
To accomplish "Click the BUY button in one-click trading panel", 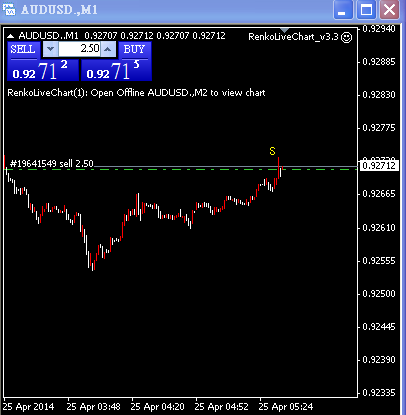I will click(x=134, y=50).
